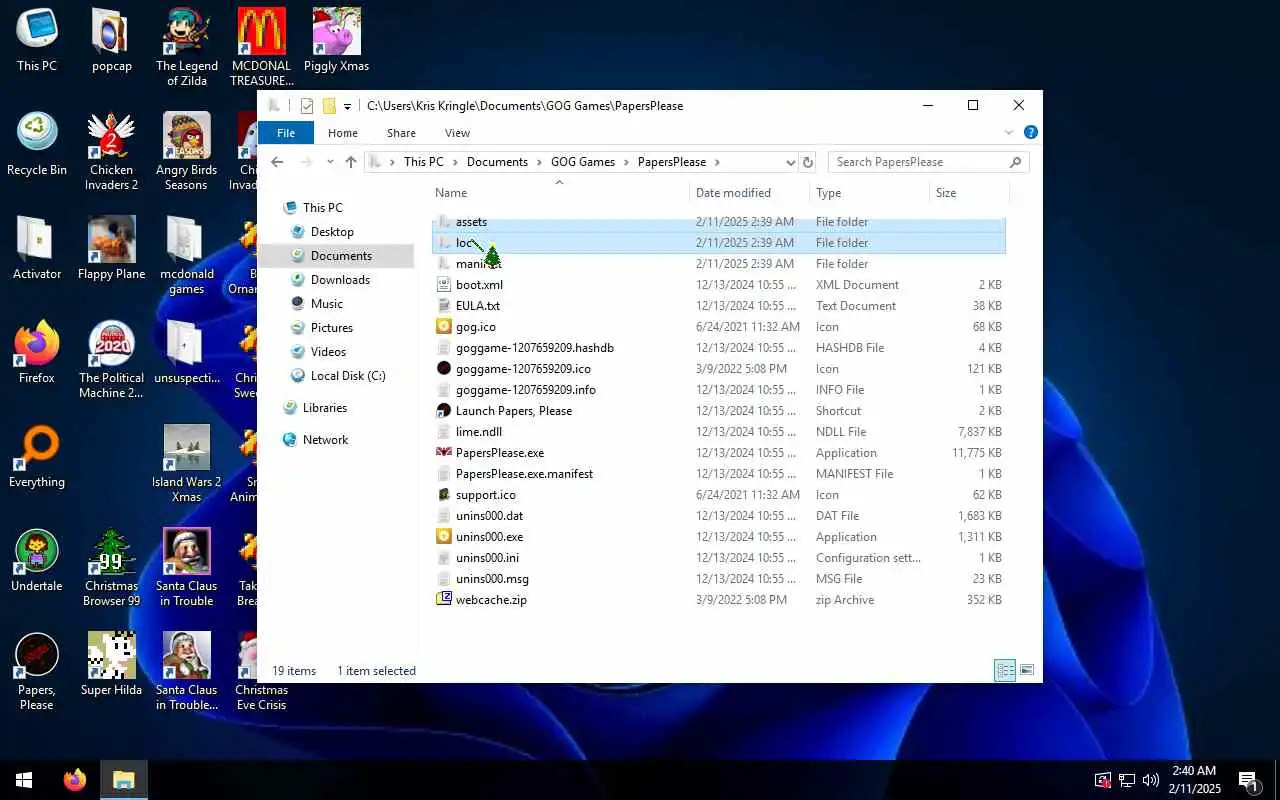Expand chevron after Documents breadcrumb
Viewport: 1280px width, 800px height.
click(x=539, y=162)
